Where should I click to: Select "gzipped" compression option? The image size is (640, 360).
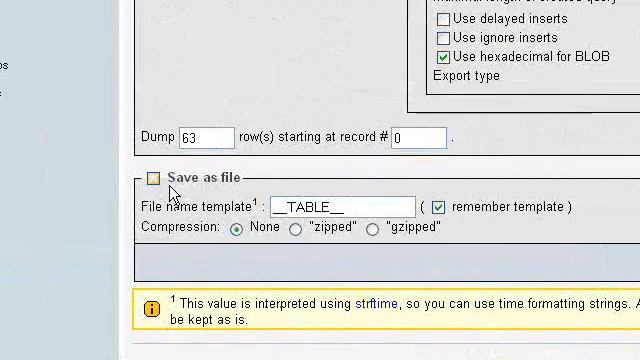(372, 229)
